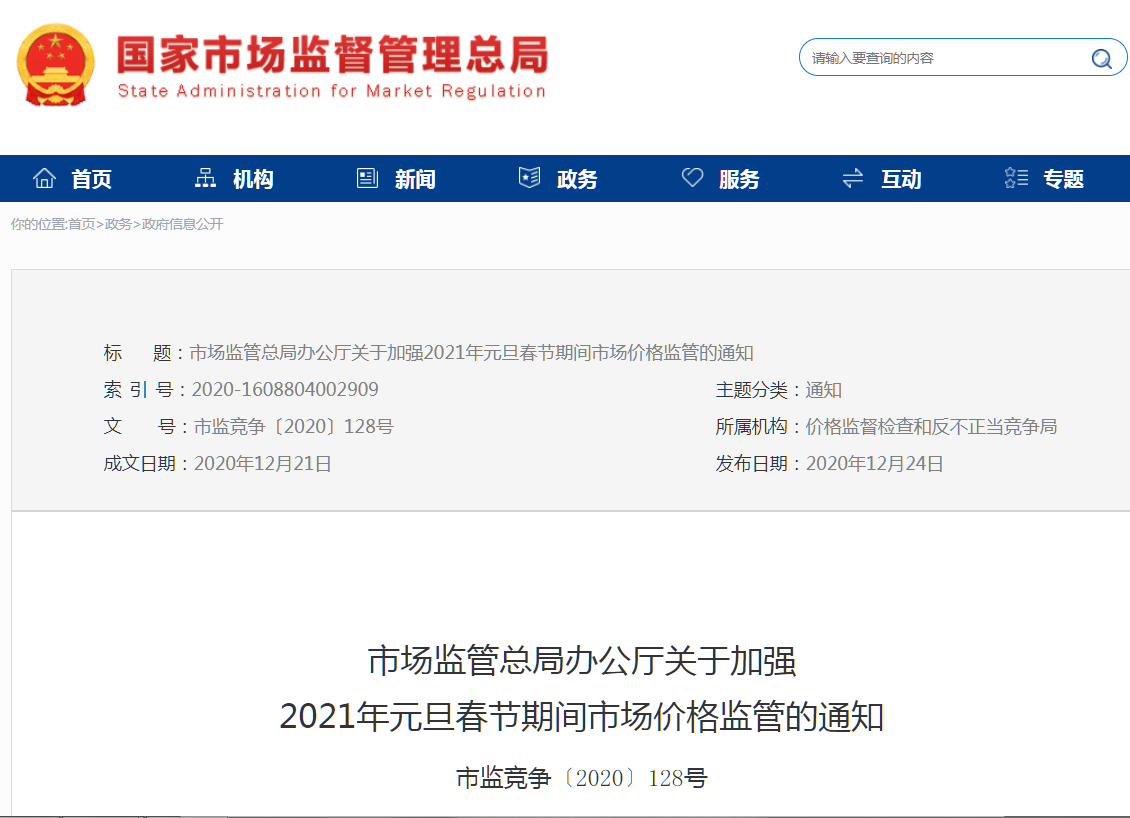Open the 政务 menu item
This screenshot has height=818, width=1130.
577,179
